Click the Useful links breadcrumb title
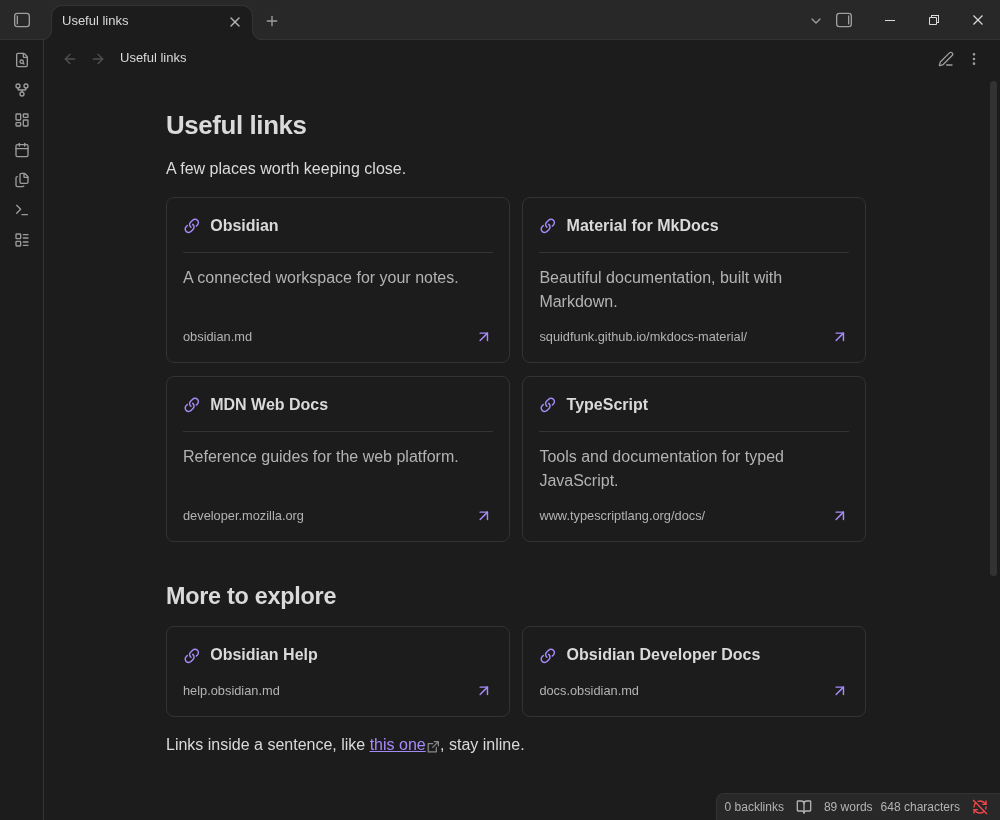This screenshot has width=1000, height=820. coord(153,58)
